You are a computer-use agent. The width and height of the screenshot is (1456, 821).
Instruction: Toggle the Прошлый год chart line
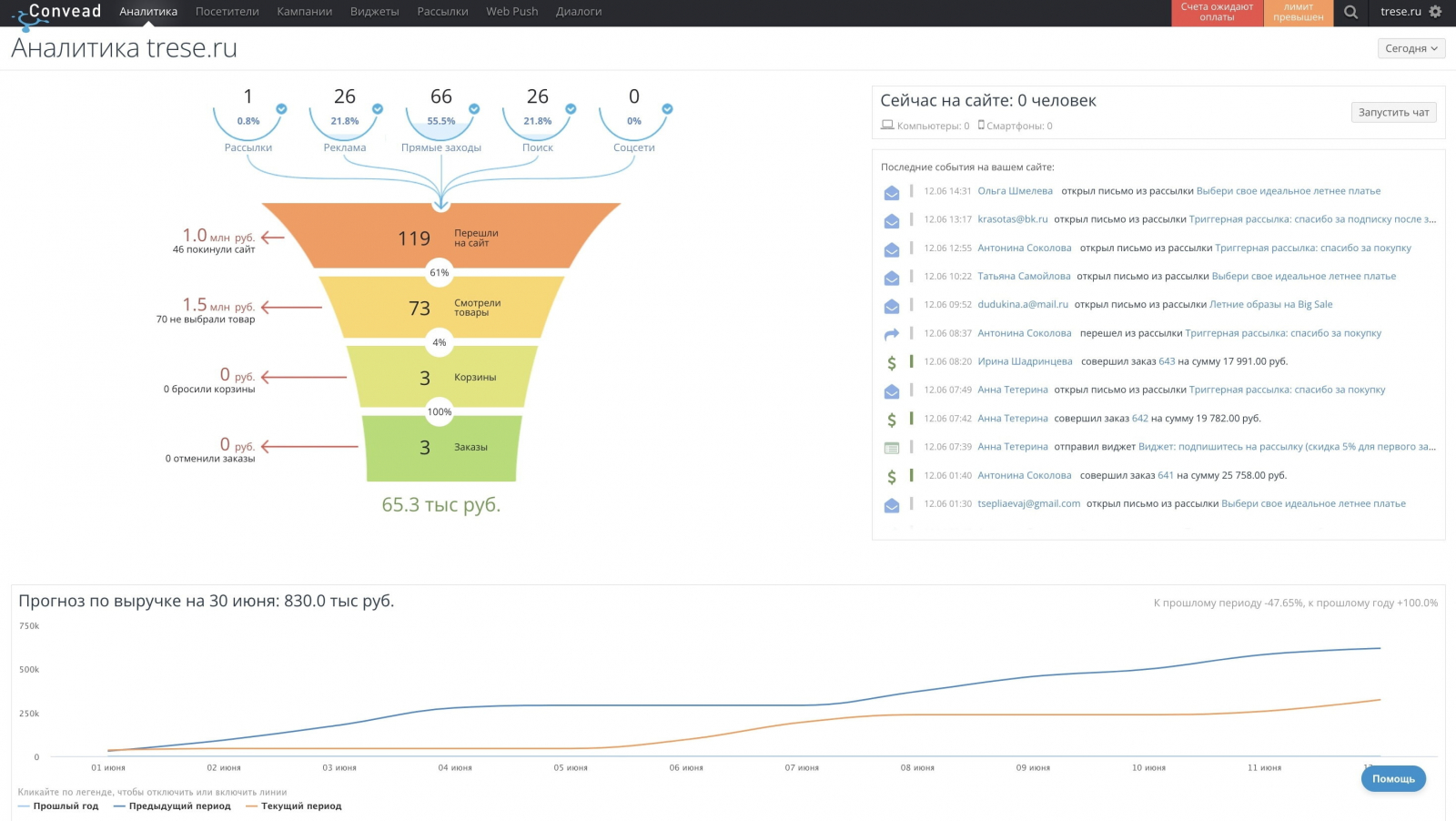58,806
